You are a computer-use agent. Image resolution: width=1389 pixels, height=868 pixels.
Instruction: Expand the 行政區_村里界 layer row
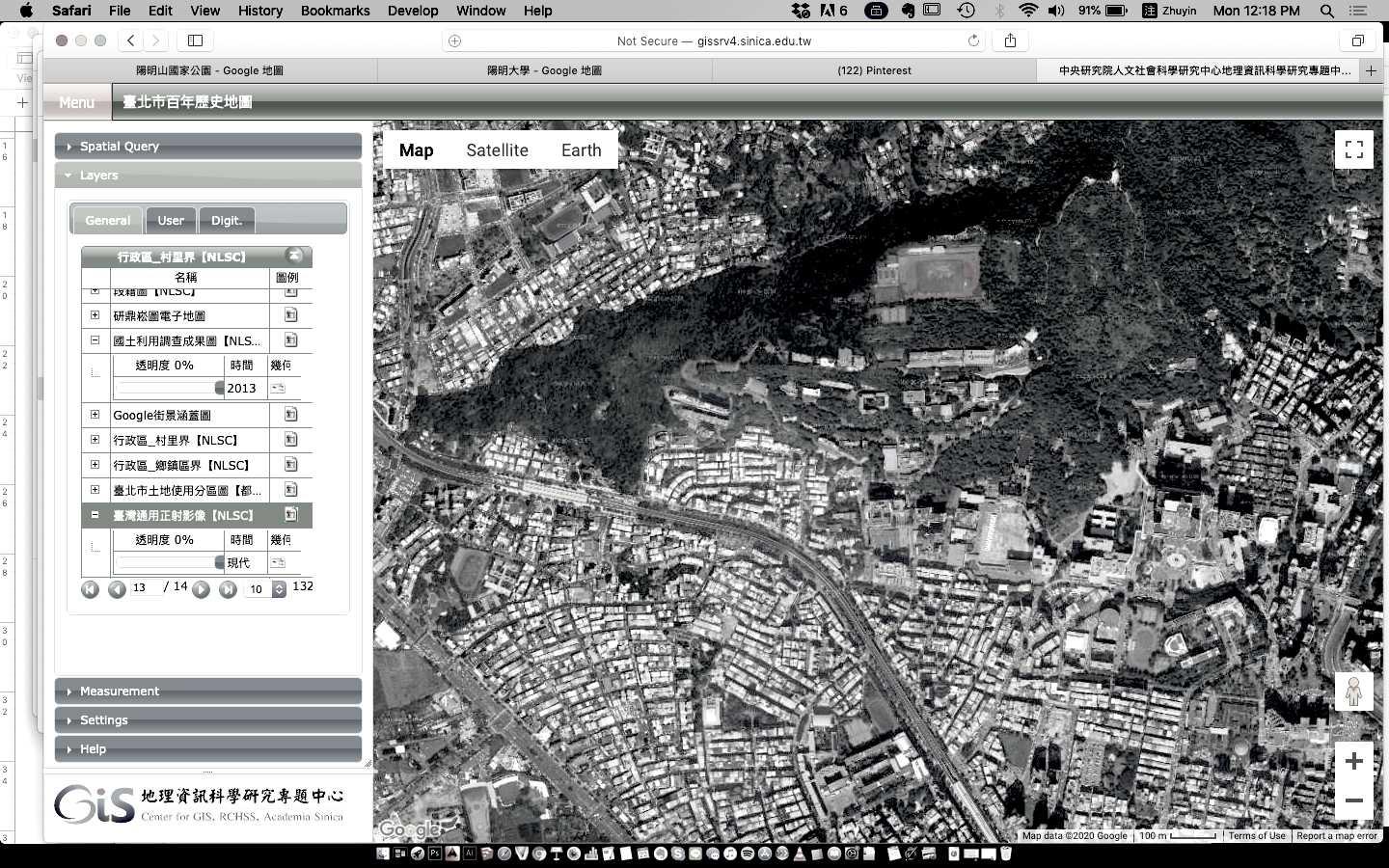click(95, 440)
